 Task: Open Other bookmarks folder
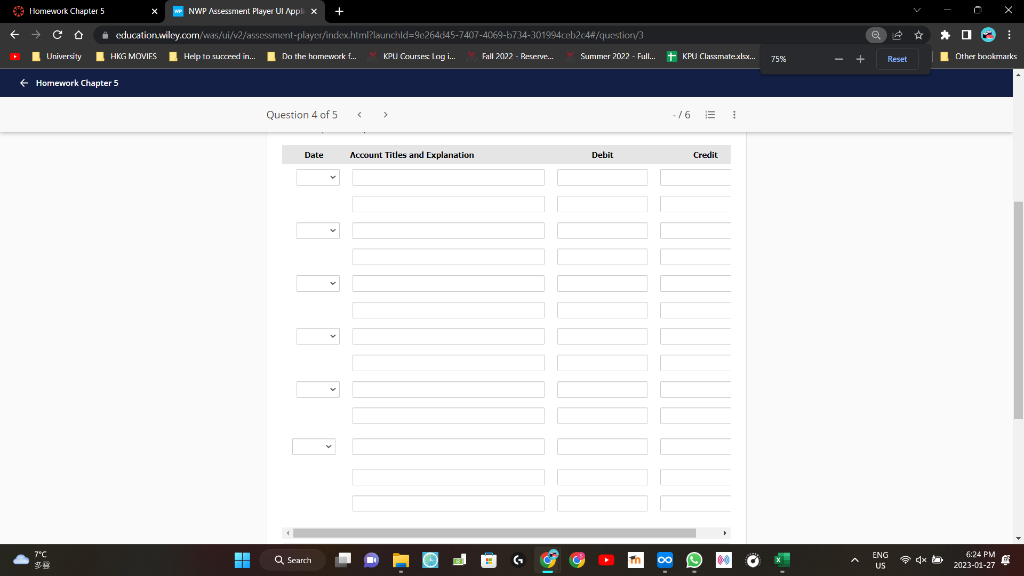click(x=978, y=56)
